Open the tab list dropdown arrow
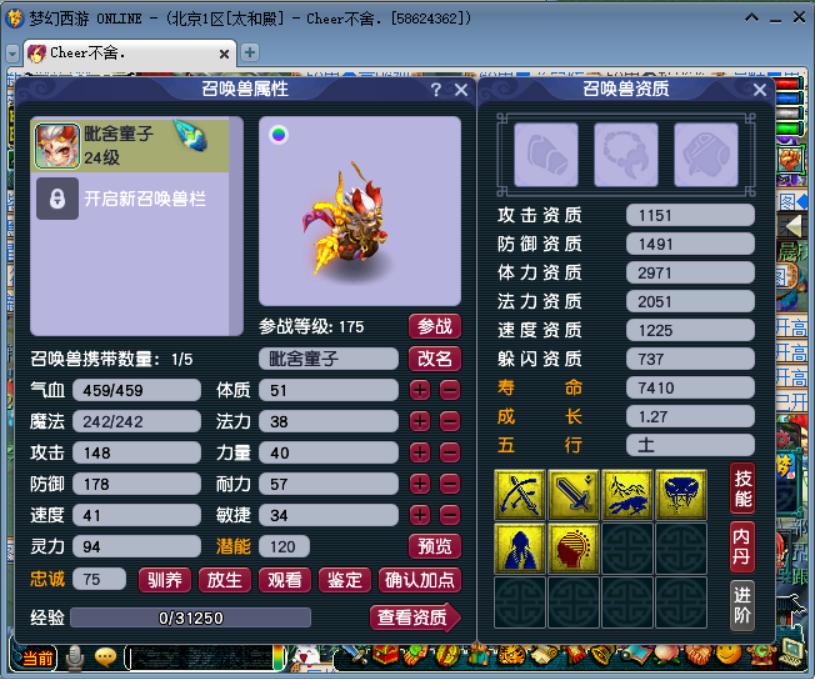The image size is (815, 679). pos(13,53)
